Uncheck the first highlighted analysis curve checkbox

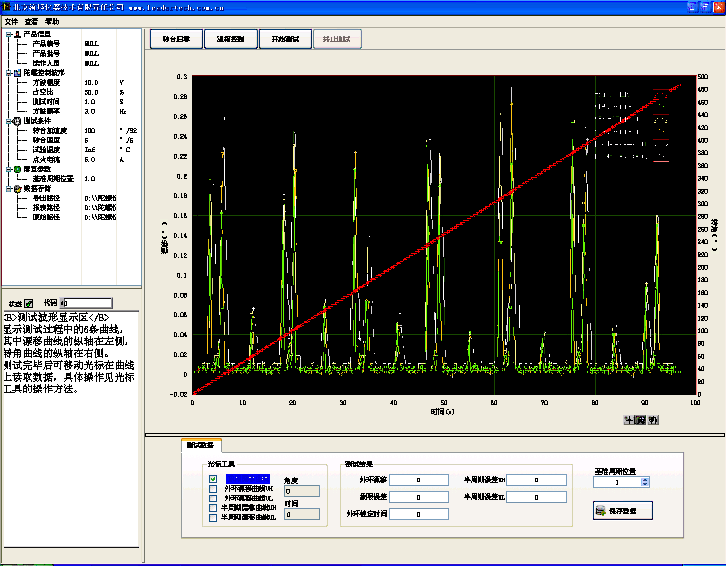[213, 479]
